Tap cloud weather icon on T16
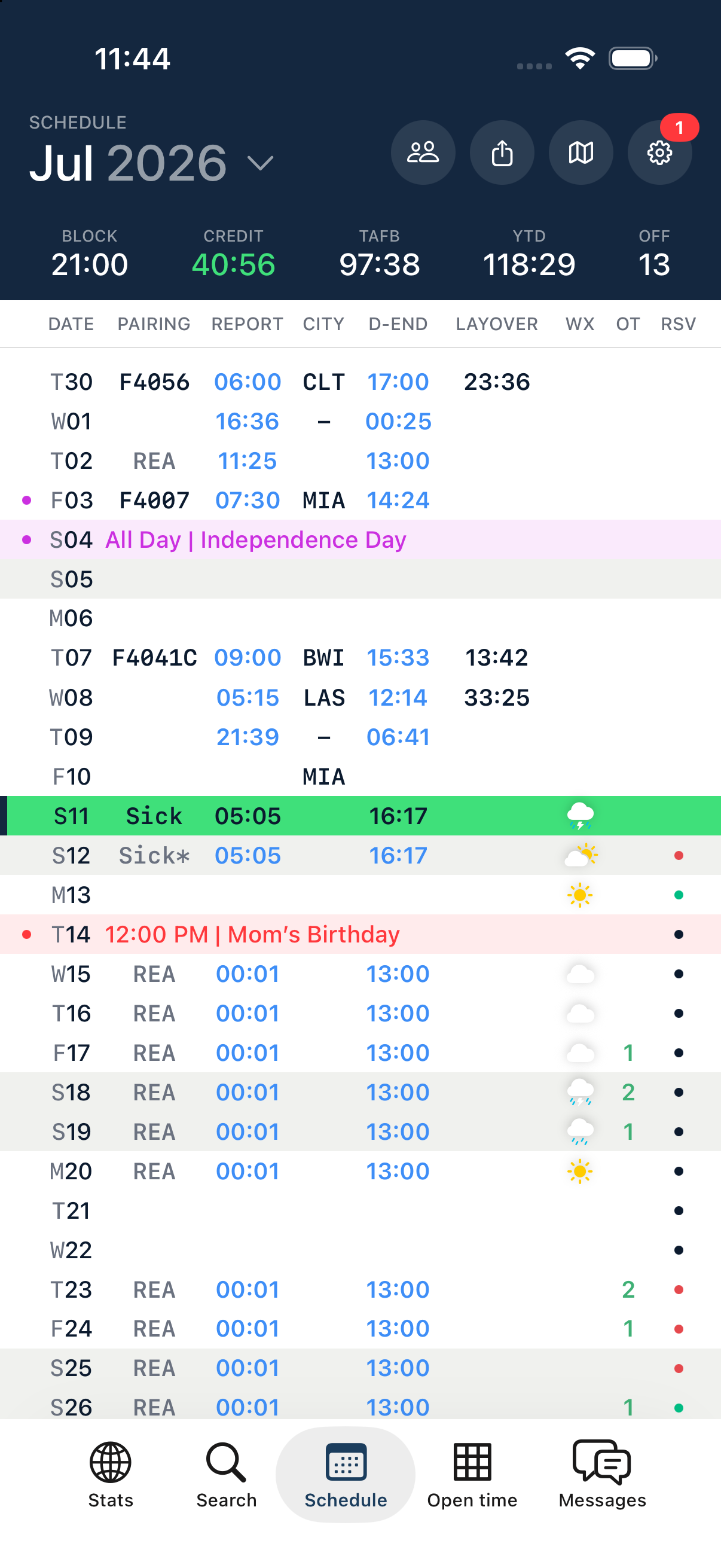 tap(580, 1014)
